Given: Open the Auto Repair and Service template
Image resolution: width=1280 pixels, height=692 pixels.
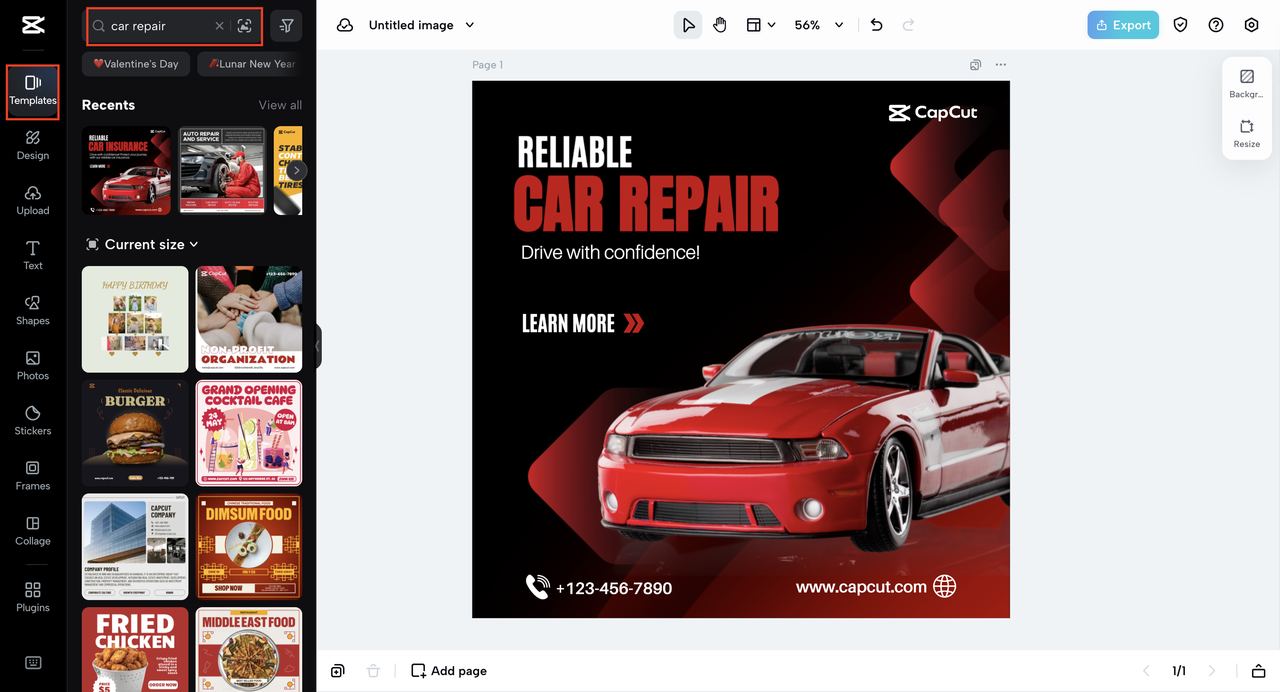Looking at the screenshot, I should 222,170.
